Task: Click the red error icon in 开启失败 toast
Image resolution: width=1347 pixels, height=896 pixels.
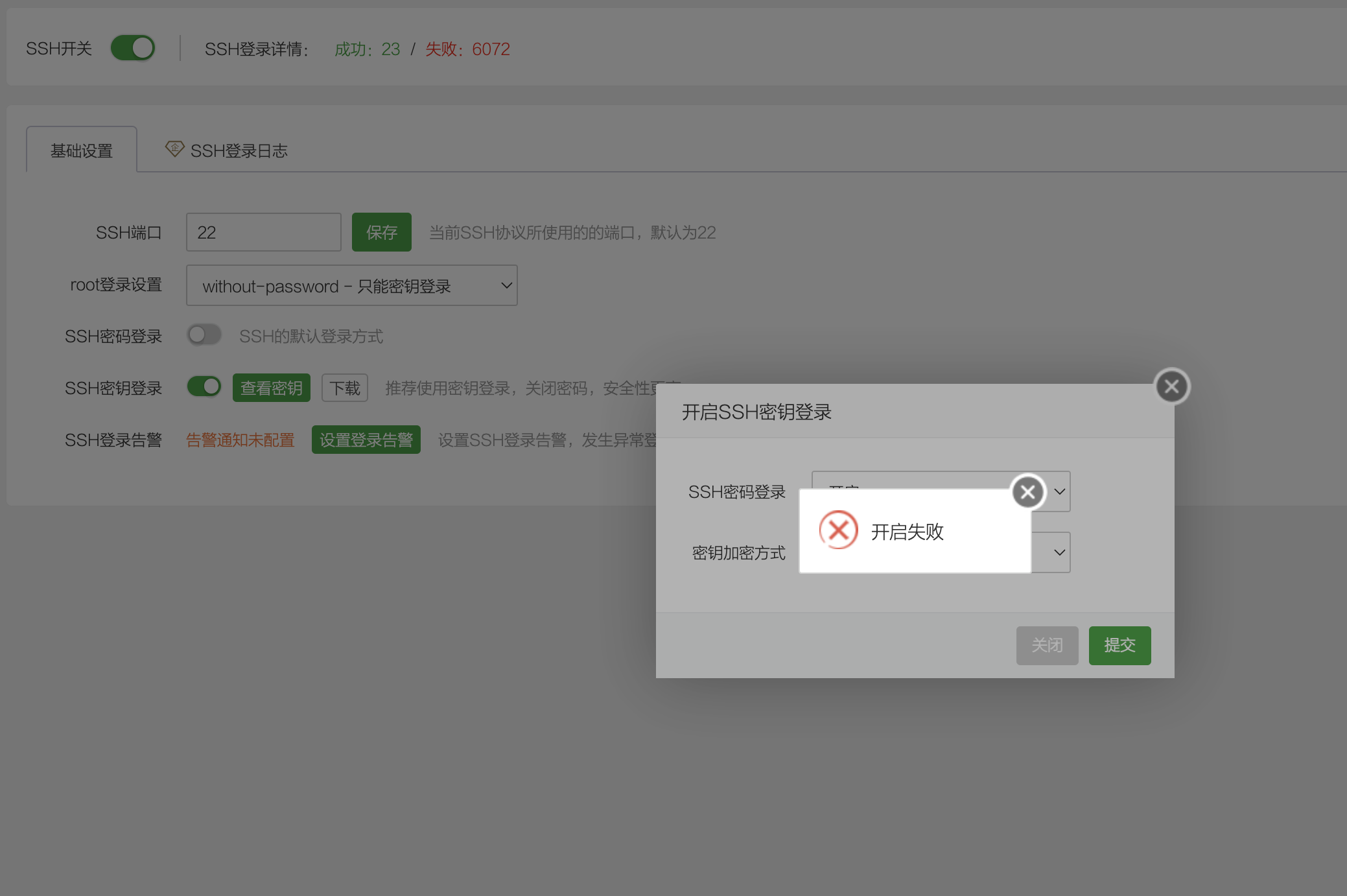Action: 838,530
